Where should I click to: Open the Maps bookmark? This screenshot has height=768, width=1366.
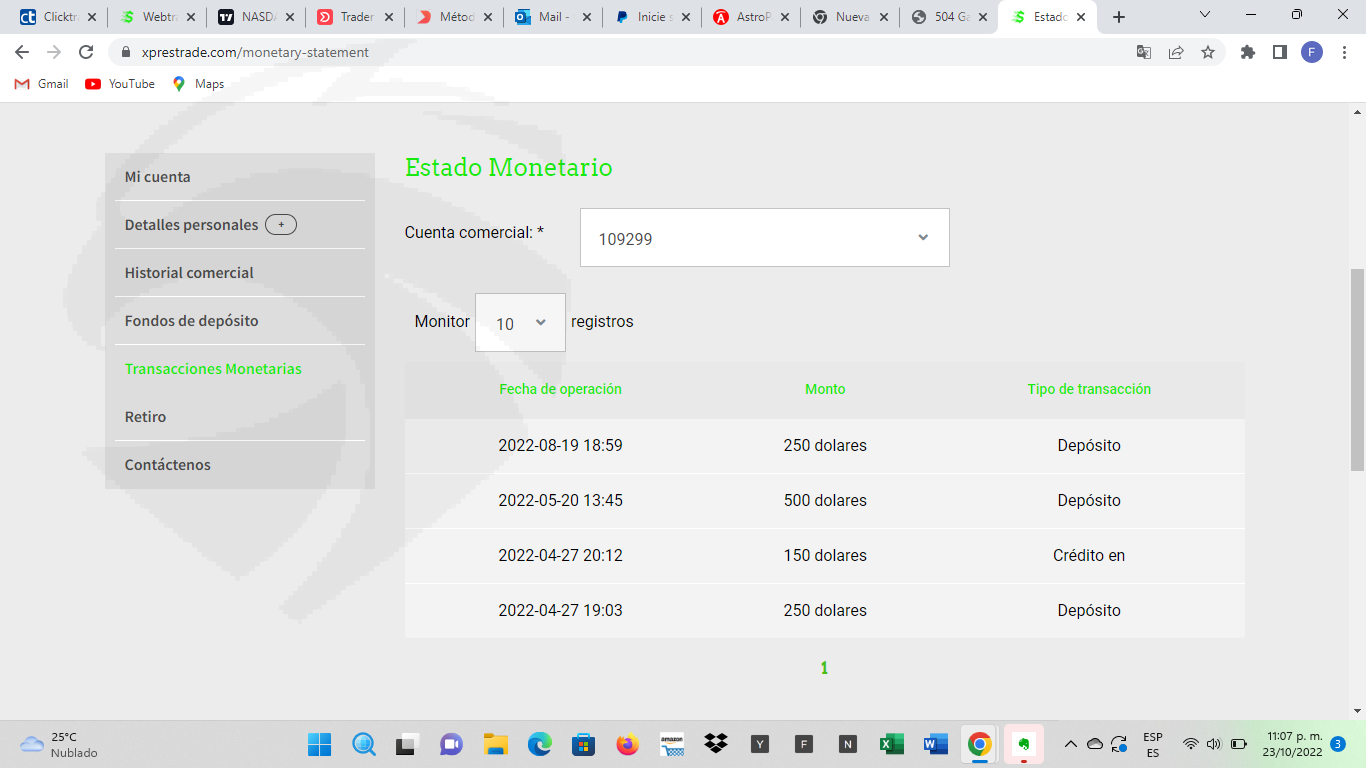point(198,84)
